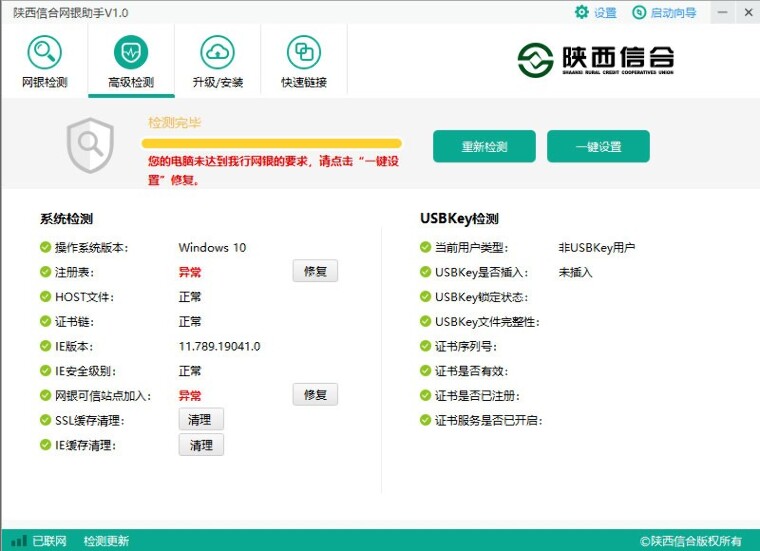The height and width of the screenshot is (551, 760).
Task: Click green check beside IE缓存清理
Action: (x=45, y=444)
